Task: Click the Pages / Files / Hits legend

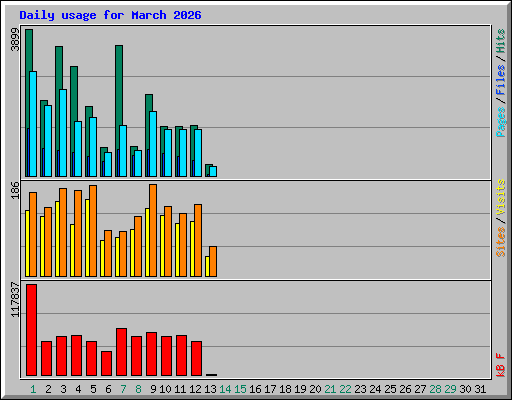Action: pyautogui.click(x=500, y=83)
